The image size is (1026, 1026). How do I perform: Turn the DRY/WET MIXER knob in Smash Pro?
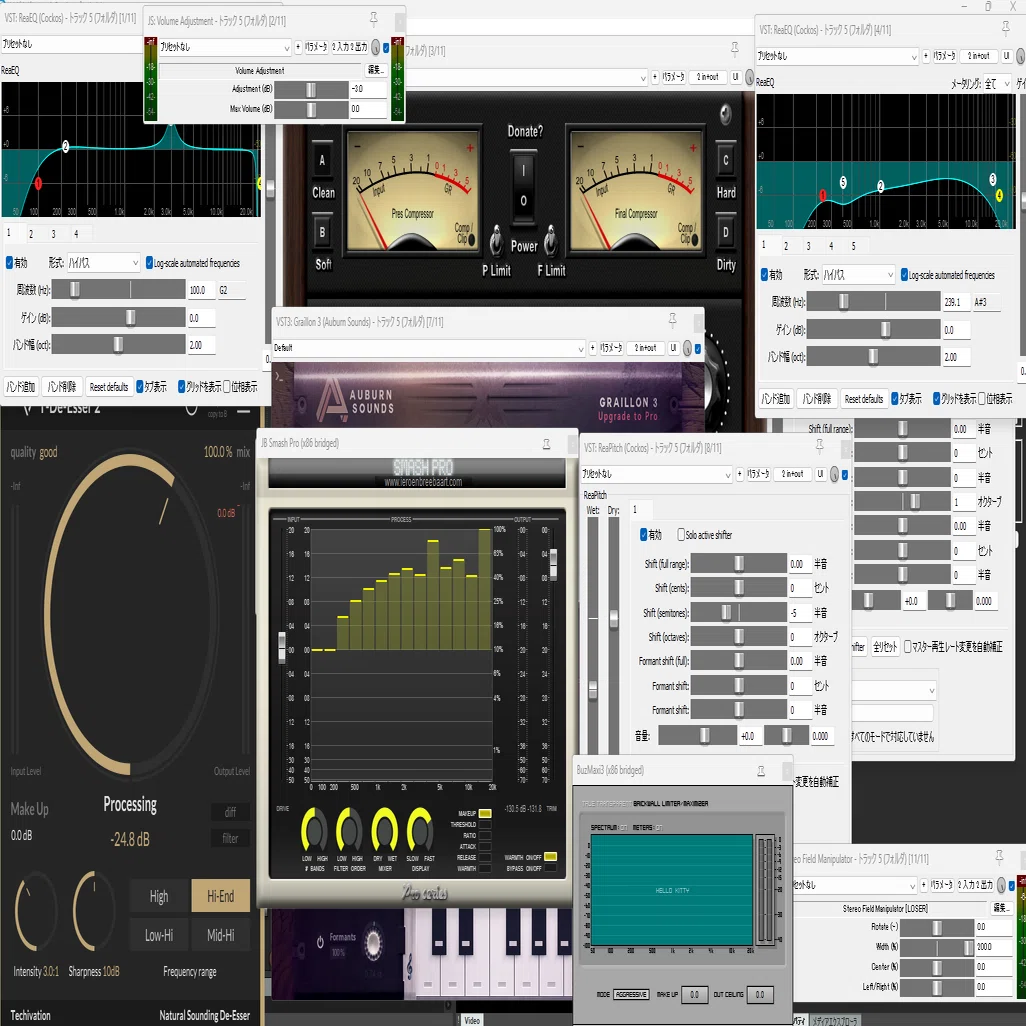coord(385,830)
